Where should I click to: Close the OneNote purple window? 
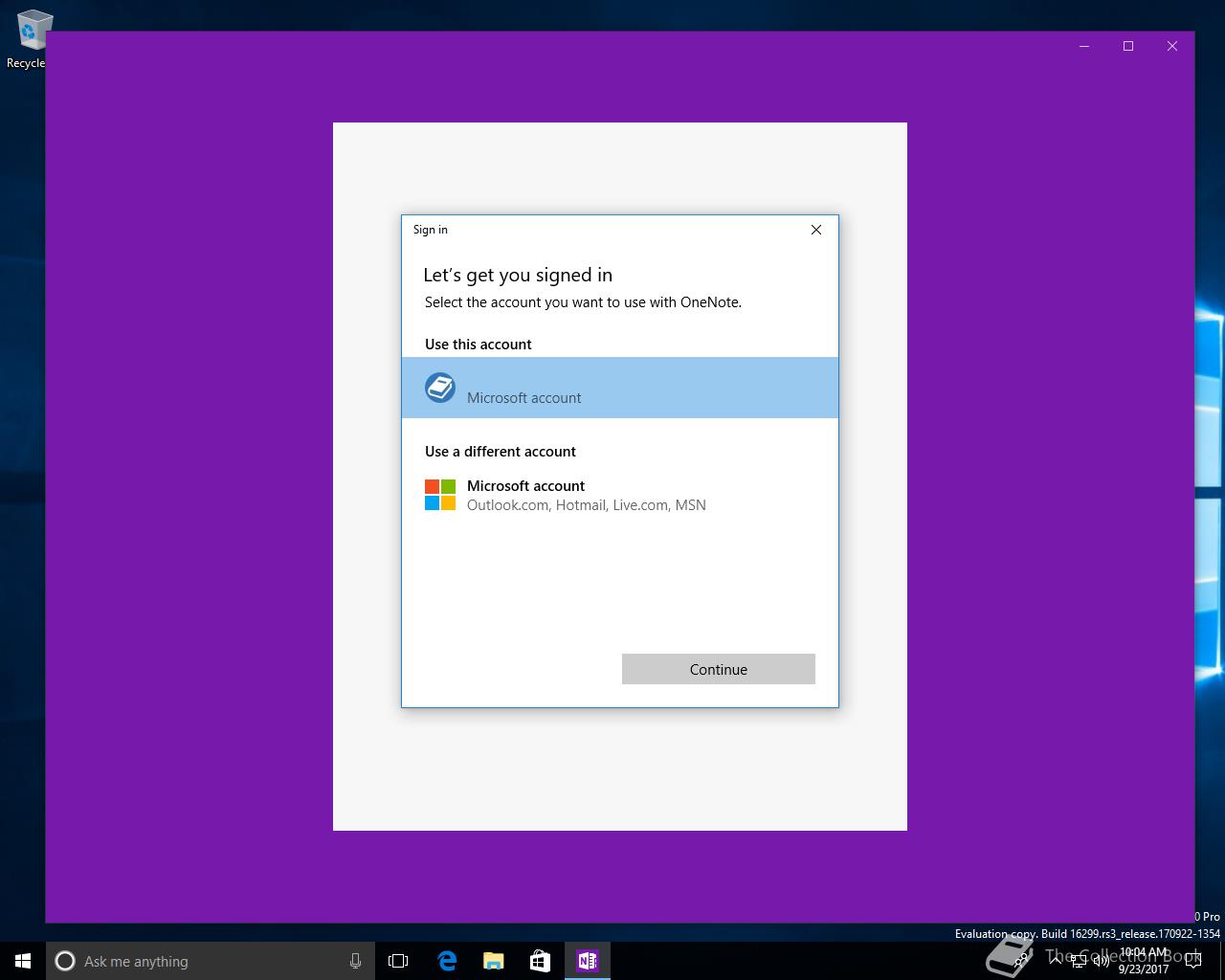pyautogui.click(x=1172, y=46)
